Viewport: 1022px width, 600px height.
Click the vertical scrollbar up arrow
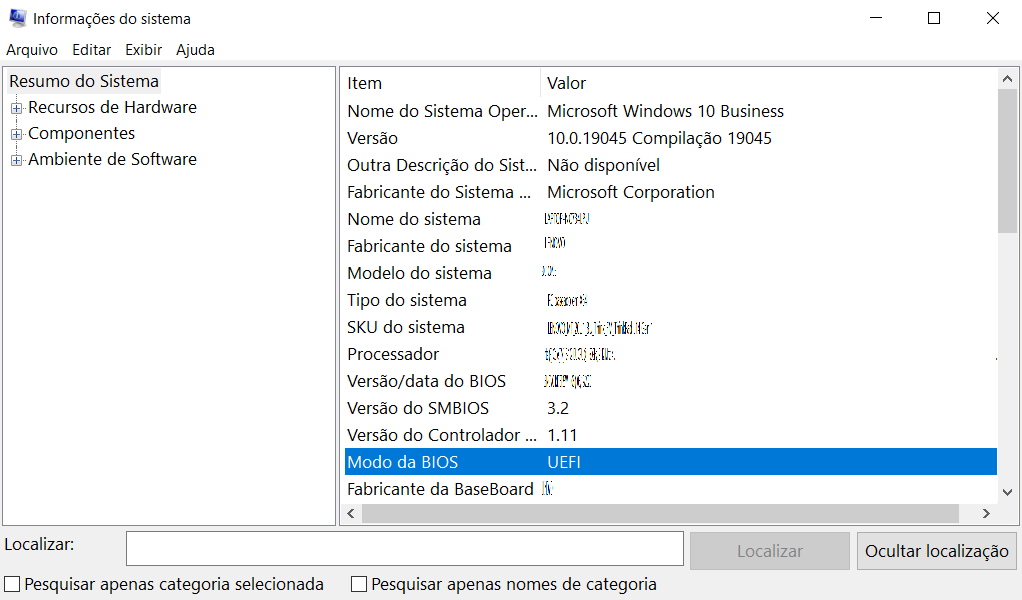click(x=1007, y=79)
